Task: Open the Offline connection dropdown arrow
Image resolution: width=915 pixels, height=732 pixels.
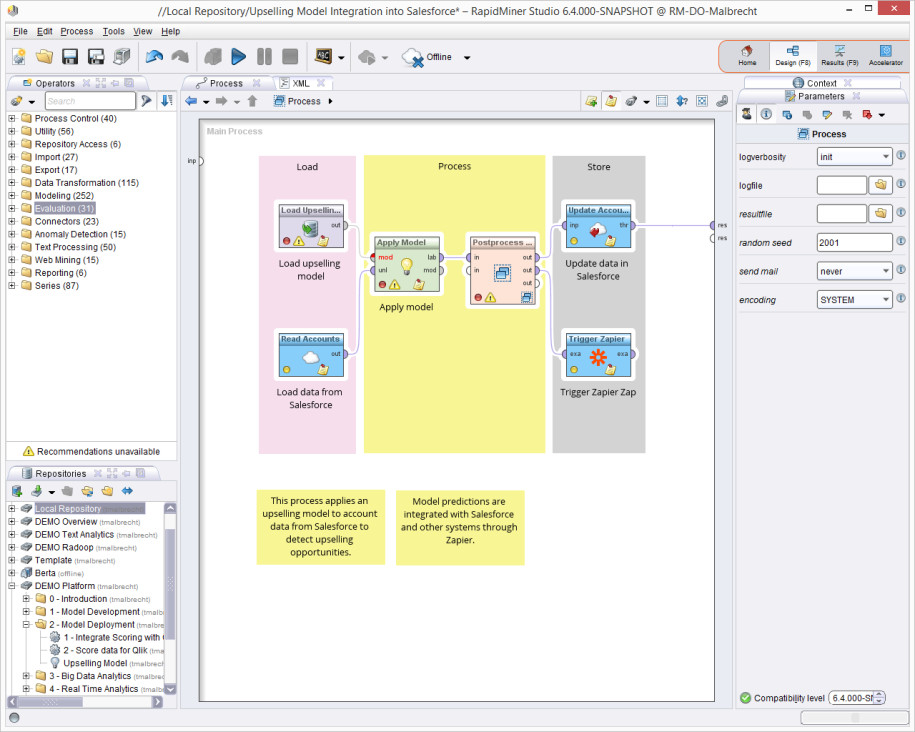Action: pyautogui.click(x=467, y=58)
